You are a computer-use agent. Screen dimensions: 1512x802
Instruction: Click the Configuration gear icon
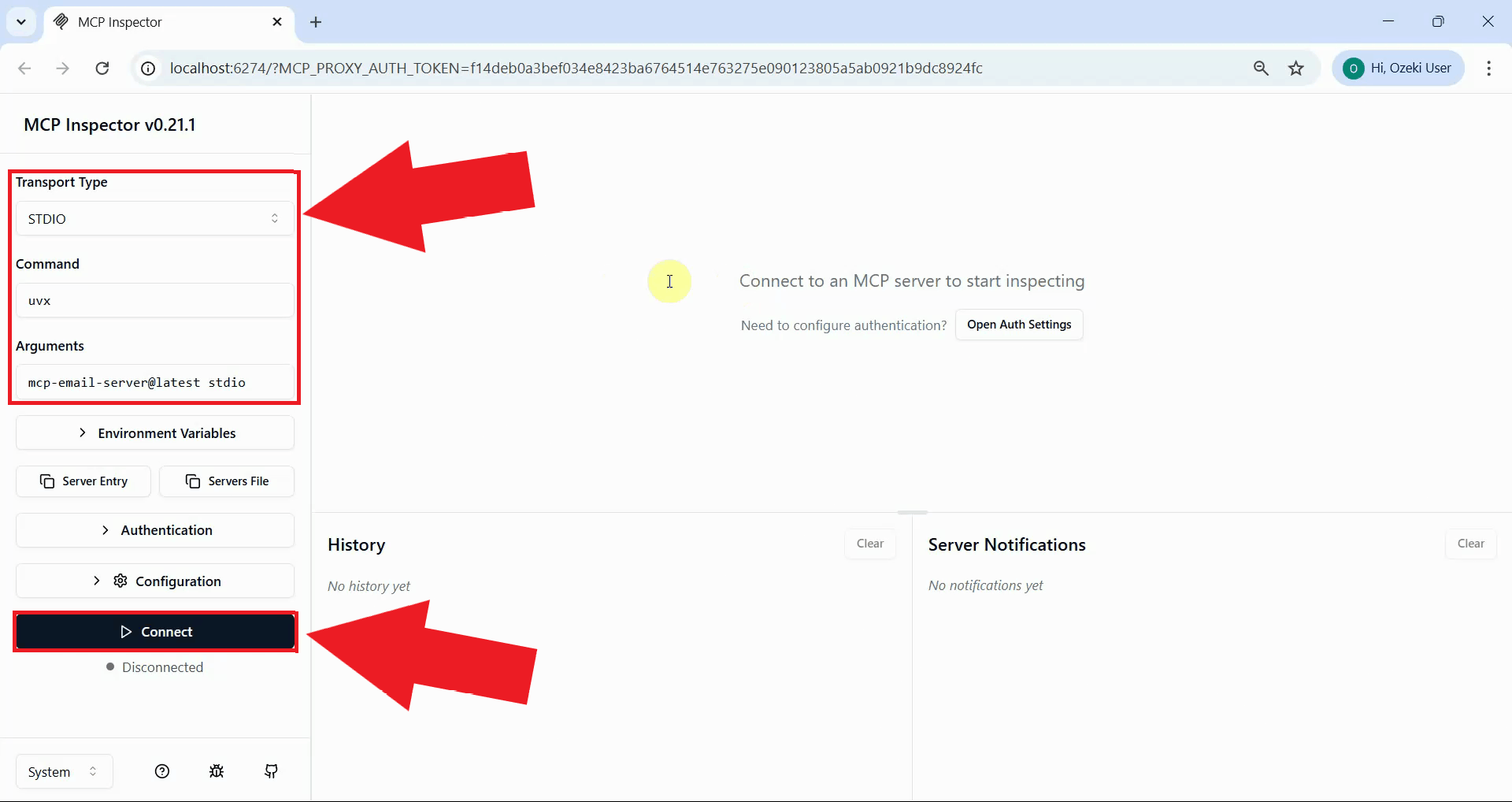click(120, 581)
